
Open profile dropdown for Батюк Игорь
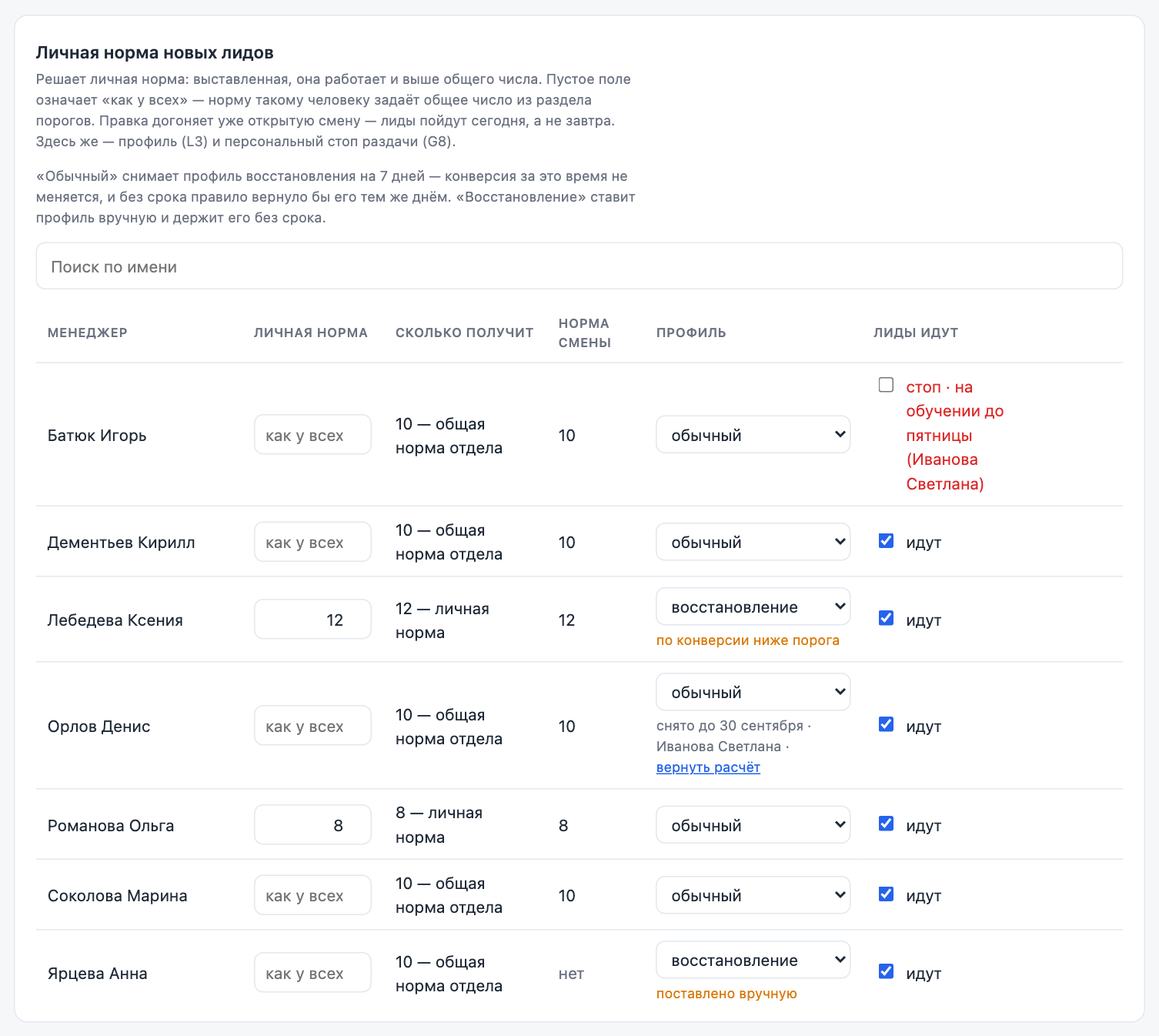pyautogui.click(x=753, y=435)
